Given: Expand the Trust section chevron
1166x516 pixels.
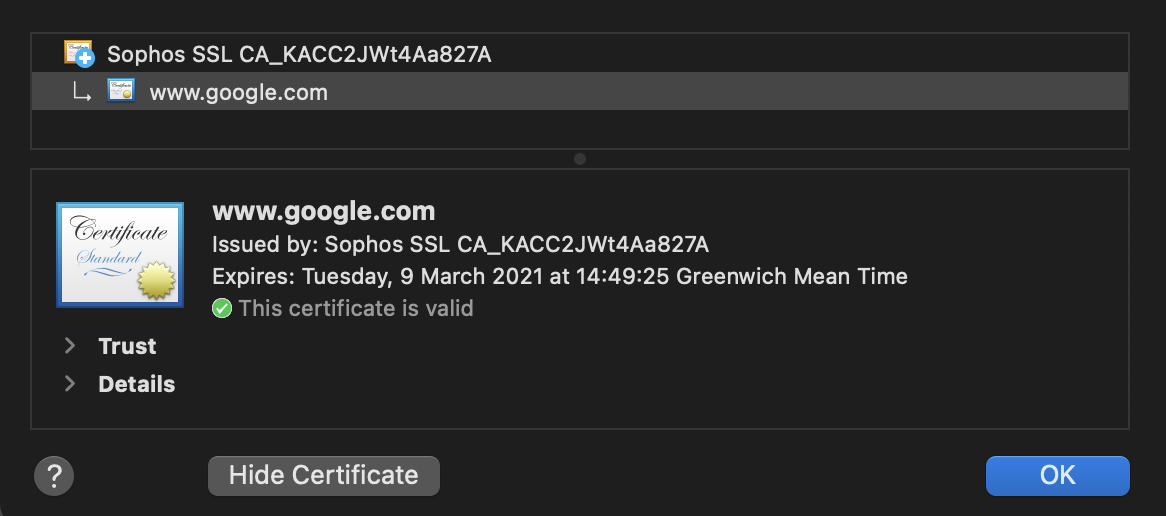Looking at the screenshot, I should click(70, 346).
